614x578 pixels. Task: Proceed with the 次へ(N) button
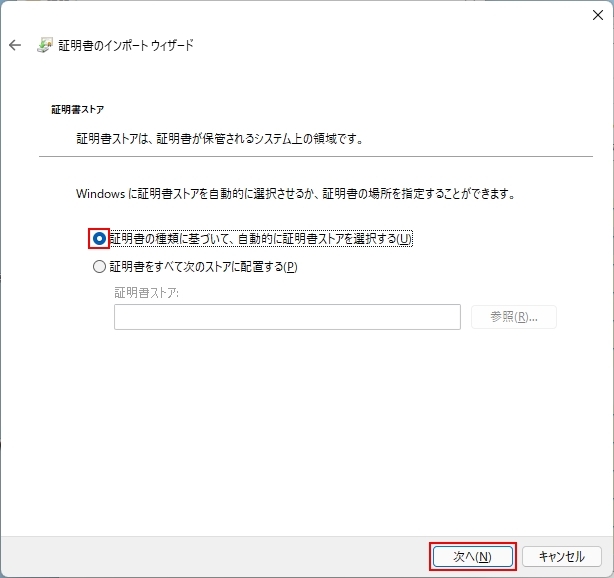tap(472, 556)
